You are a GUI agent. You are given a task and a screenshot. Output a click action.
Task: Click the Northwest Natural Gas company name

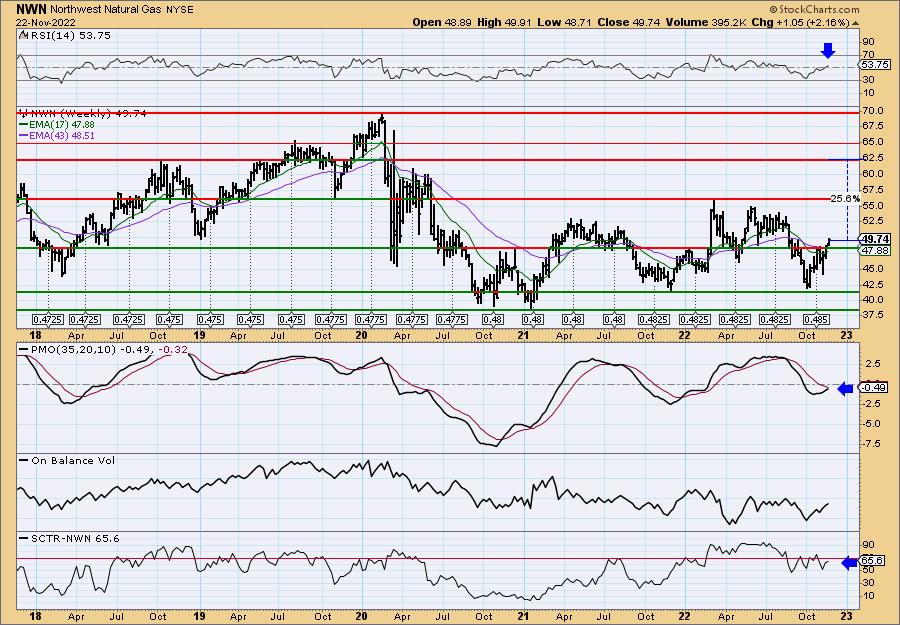coord(108,10)
